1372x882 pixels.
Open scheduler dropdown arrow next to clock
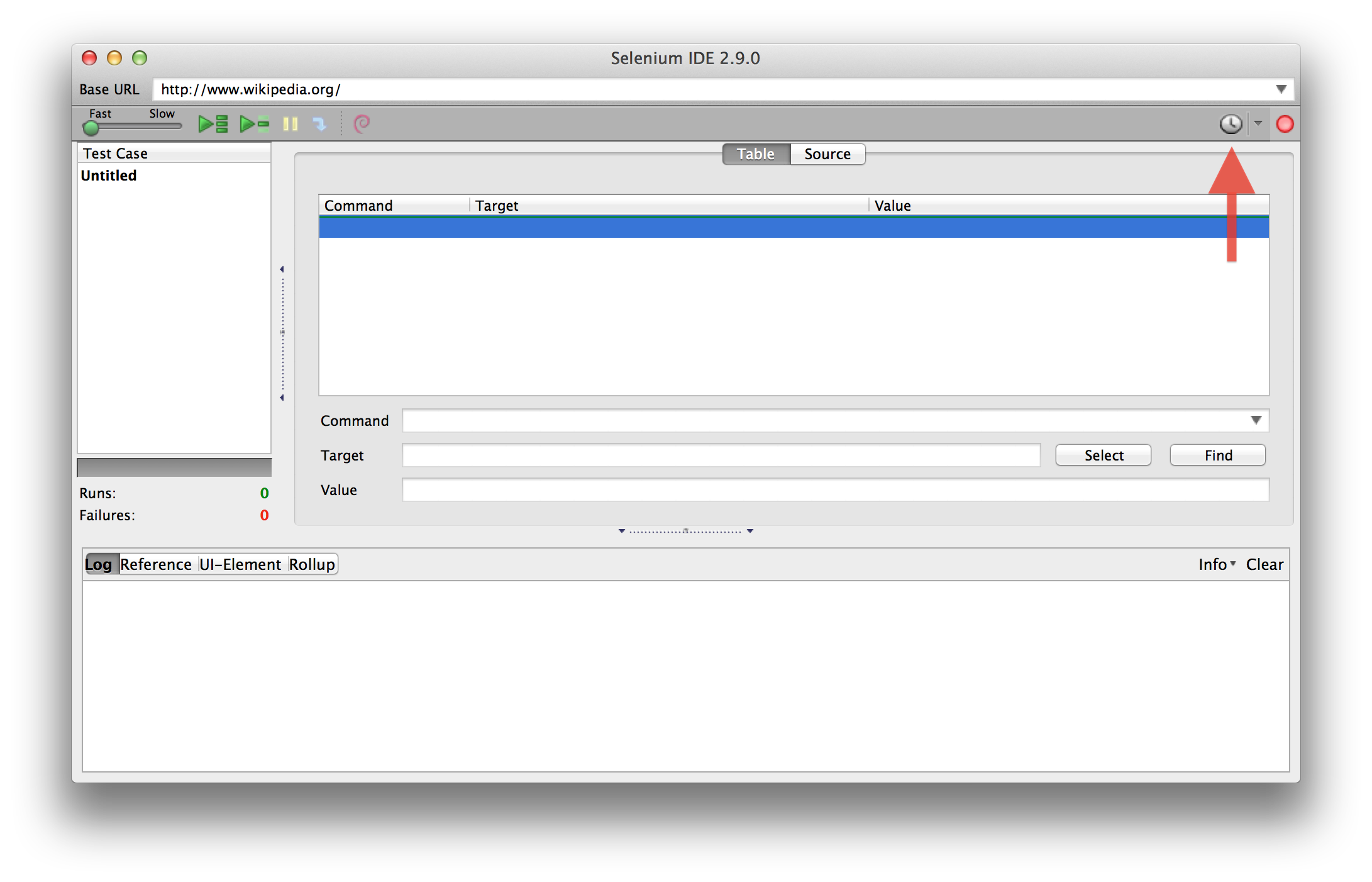point(1258,123)
